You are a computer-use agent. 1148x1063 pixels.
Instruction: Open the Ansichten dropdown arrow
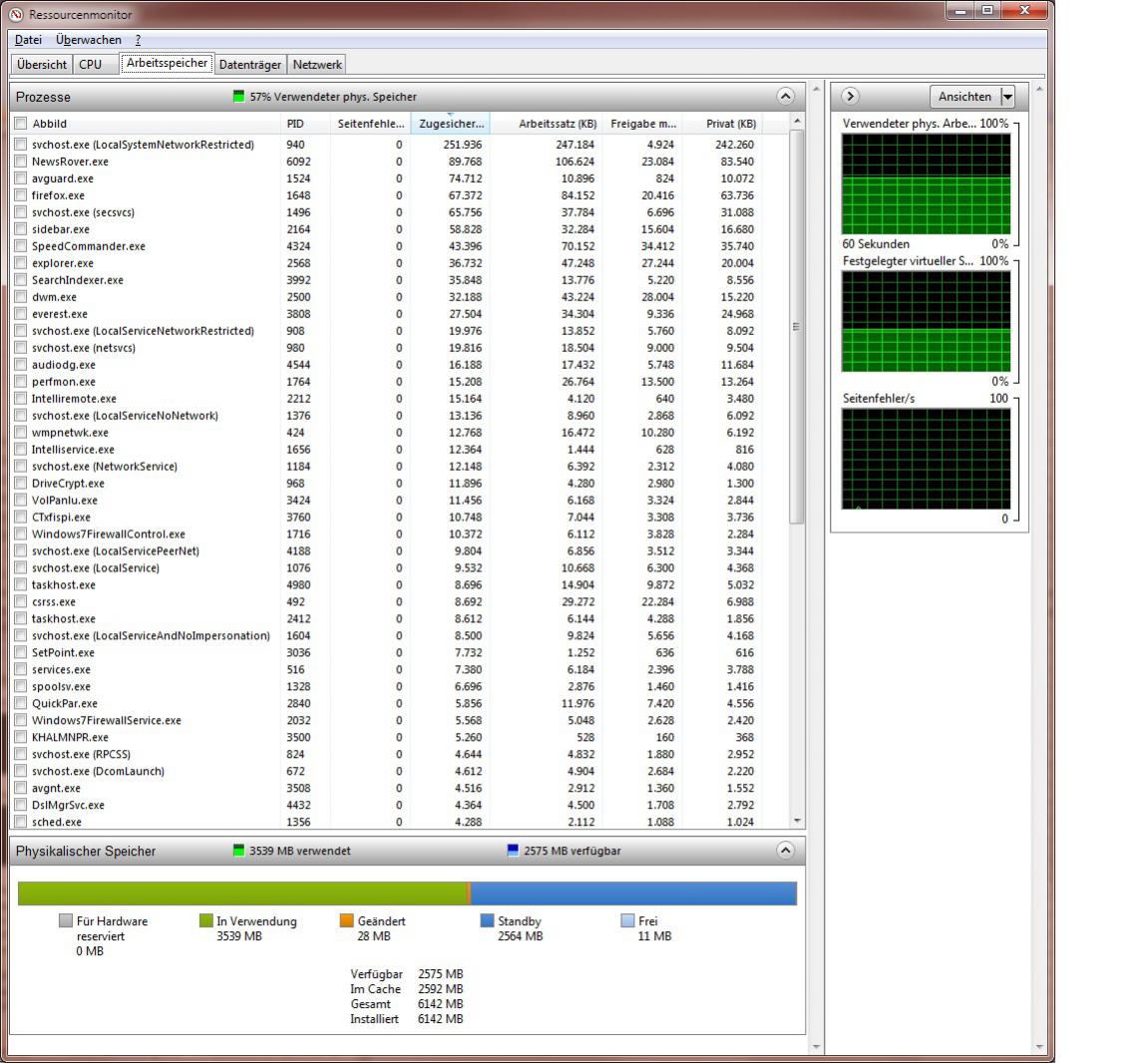pos(1007,97)
